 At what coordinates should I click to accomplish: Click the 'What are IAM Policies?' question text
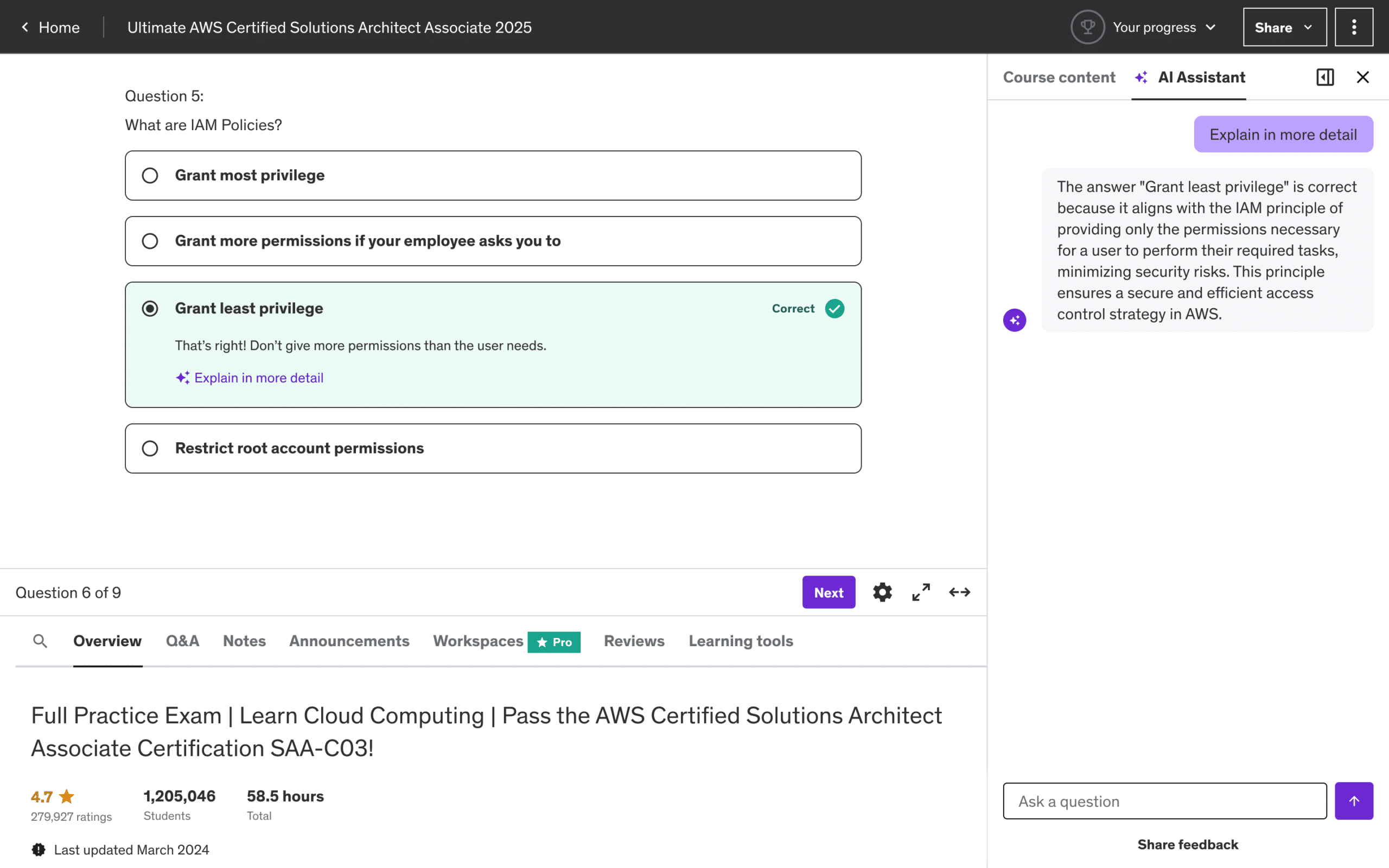click(203, 125)
